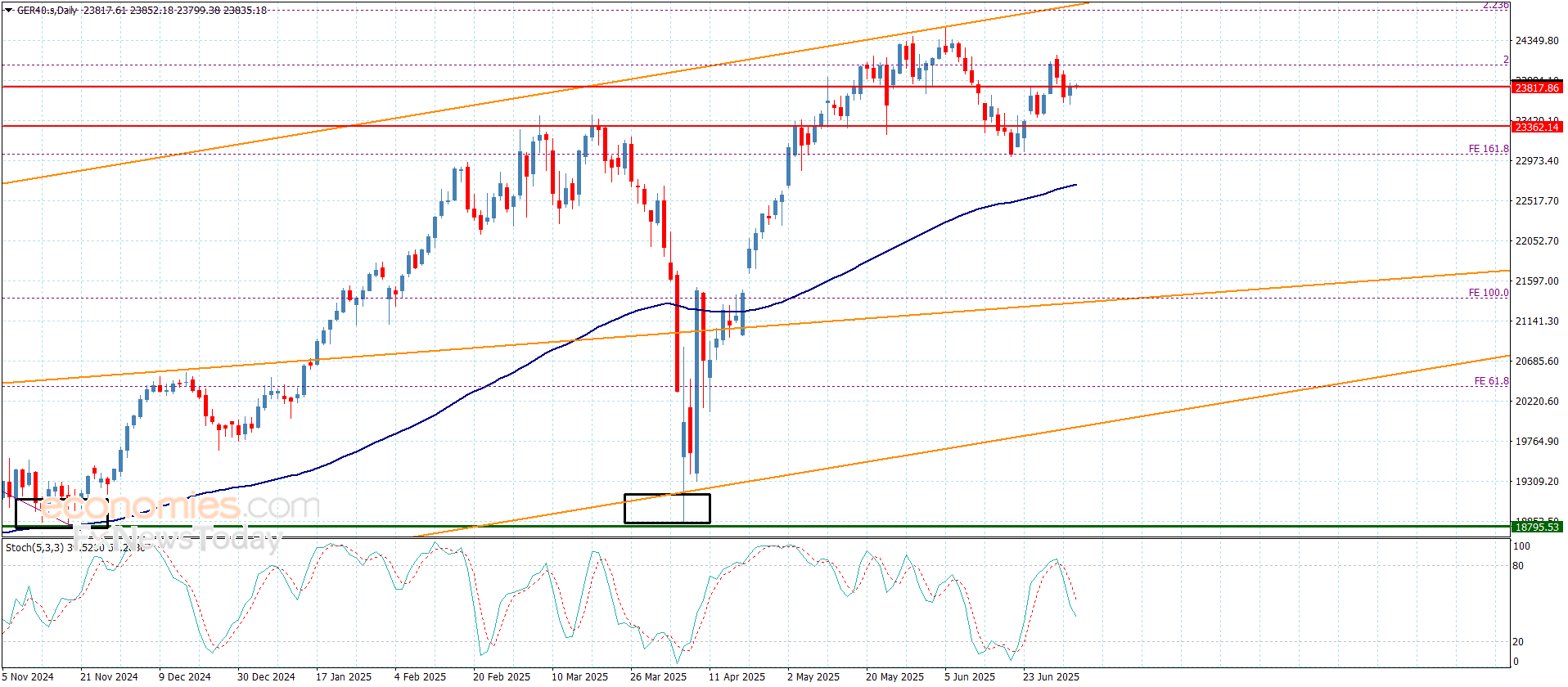Screen dimensions: 1568x687
Task: Click the 30 Dec 2024 date label
Action: click(266, 676)
